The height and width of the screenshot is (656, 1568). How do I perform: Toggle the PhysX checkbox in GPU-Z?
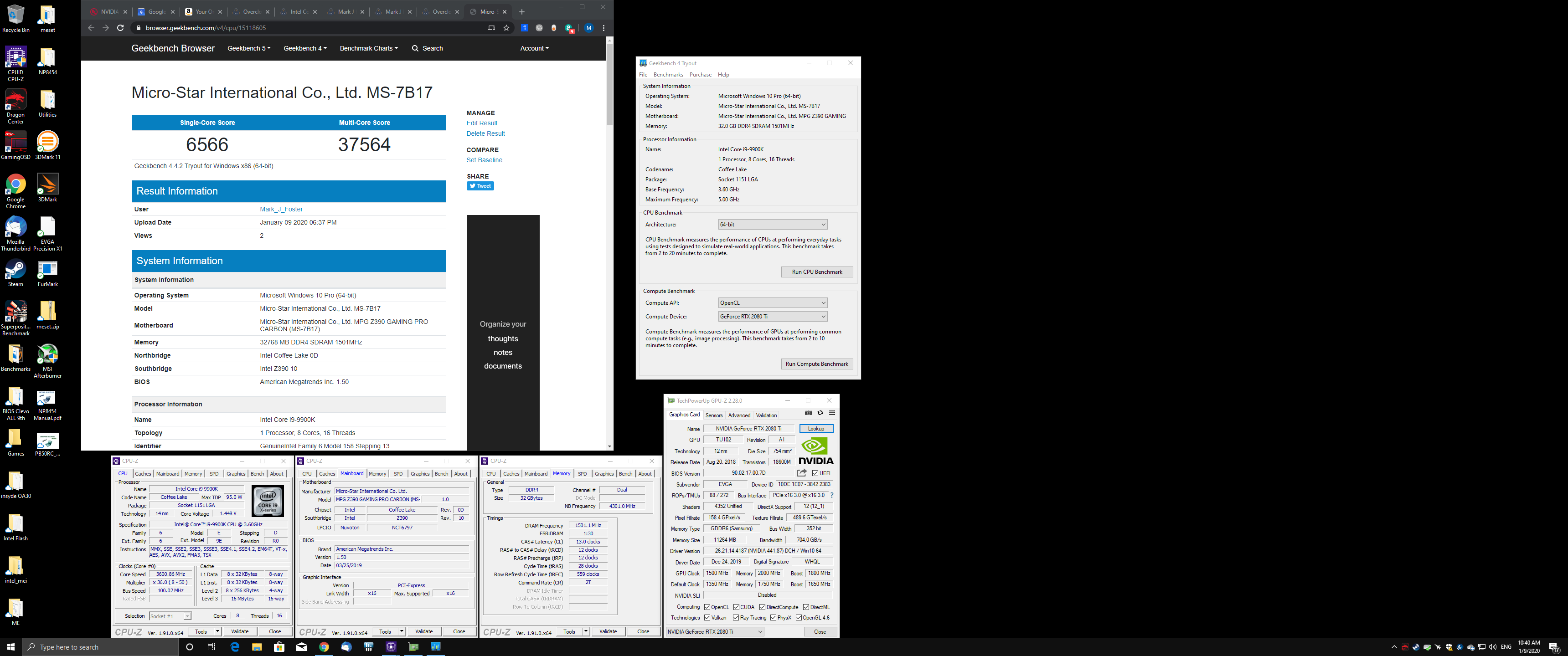773,618
